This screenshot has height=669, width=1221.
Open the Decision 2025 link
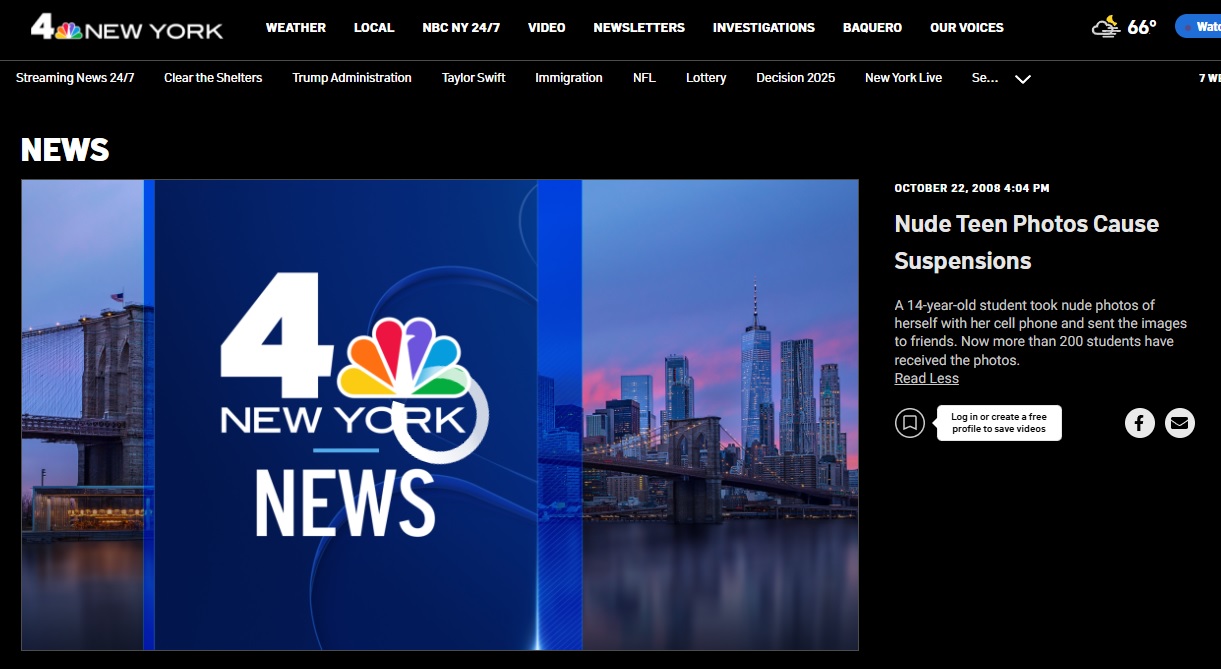796,78
